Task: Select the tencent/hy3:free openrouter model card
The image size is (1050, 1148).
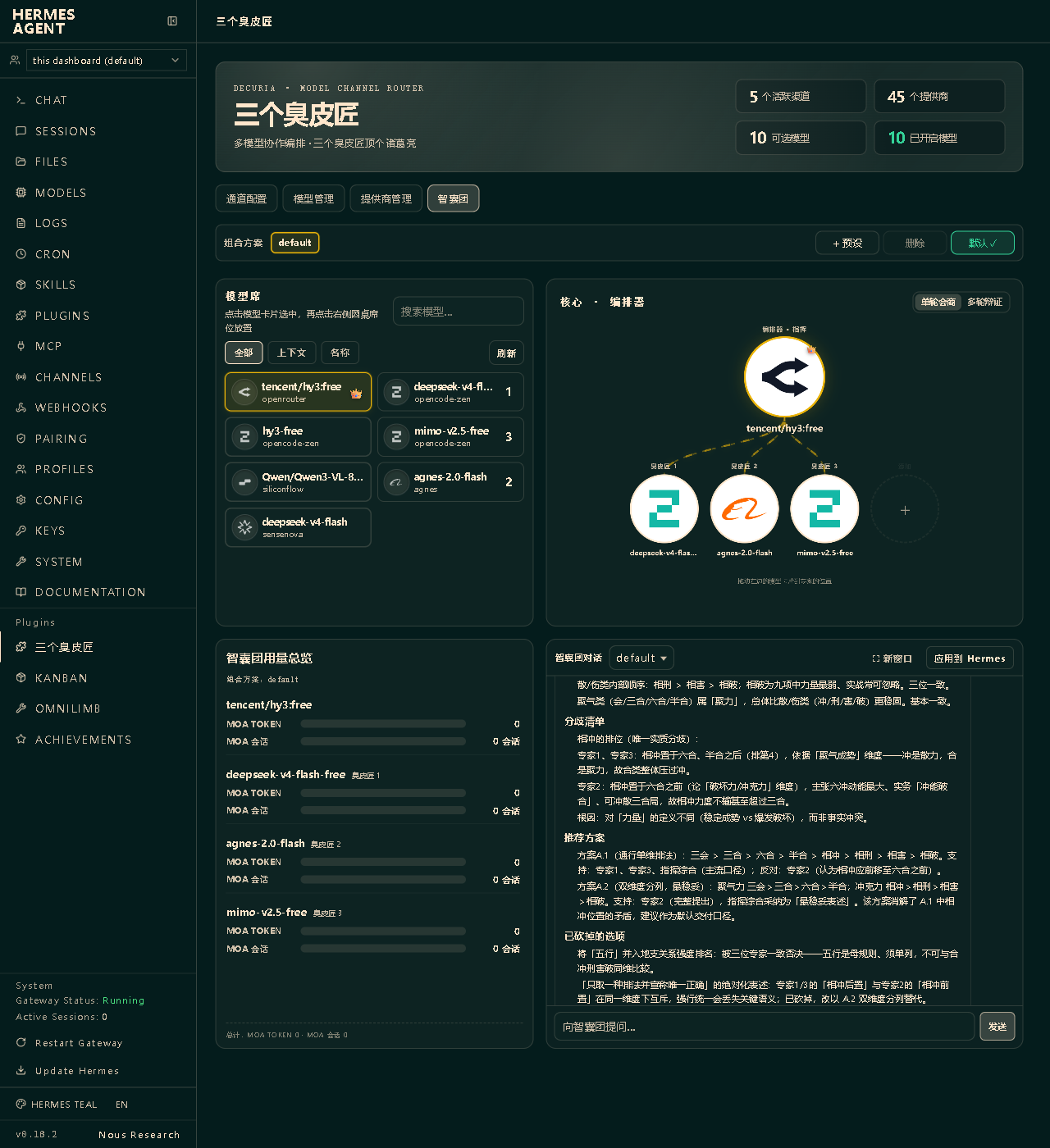Action: tap(298, 392)
